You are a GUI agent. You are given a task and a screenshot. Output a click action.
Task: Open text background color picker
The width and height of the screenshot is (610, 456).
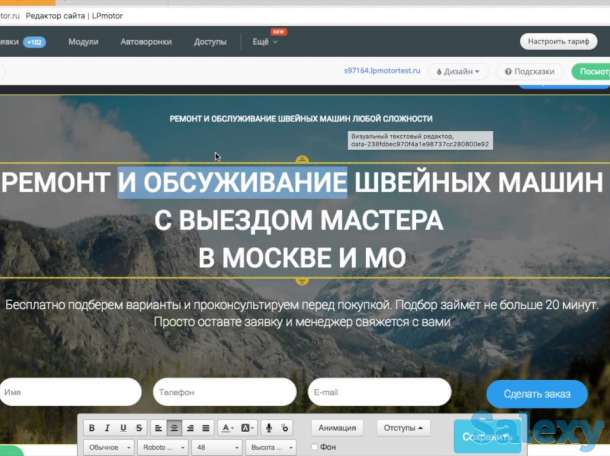(247, 428)
